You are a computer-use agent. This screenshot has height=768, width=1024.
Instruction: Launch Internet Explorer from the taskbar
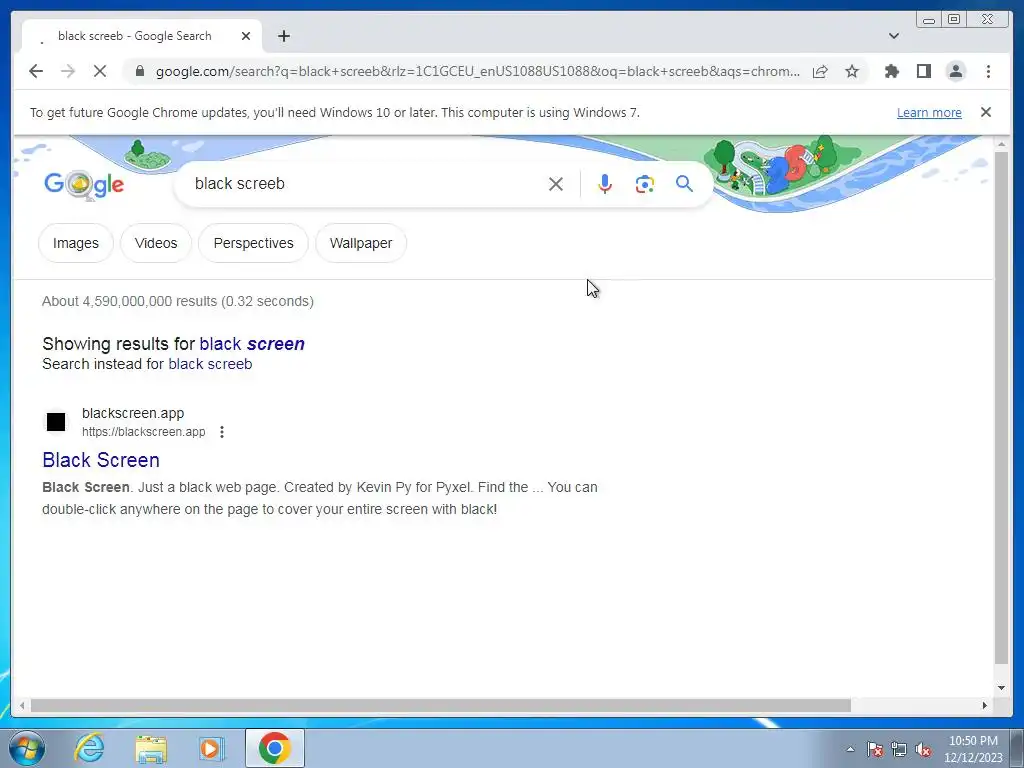click(x=89, y=748)
